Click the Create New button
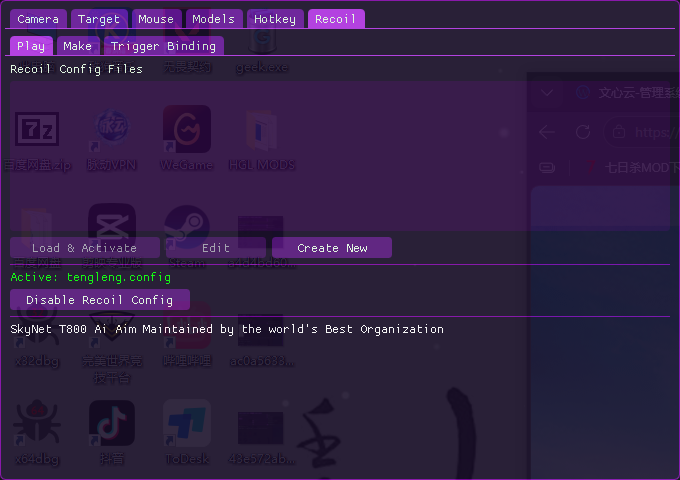The width and height of the screenshot is (680, 480). click(x=331, y=248)
